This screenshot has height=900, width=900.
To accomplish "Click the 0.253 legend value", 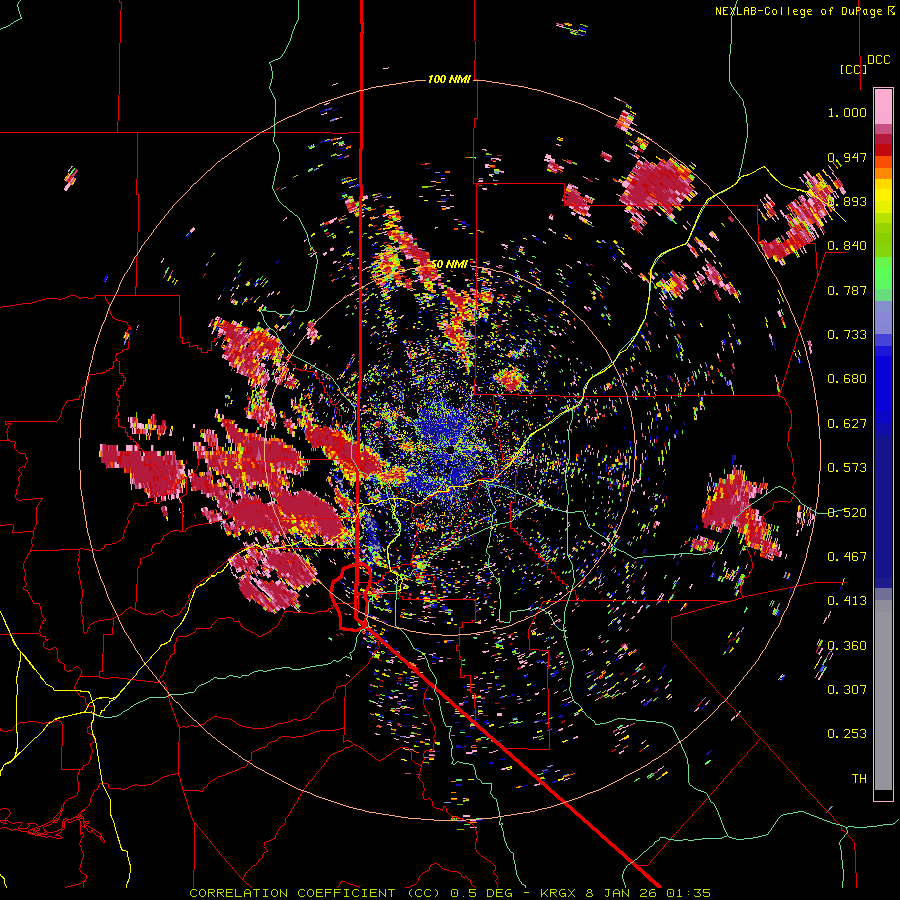I will pos(847,734).
